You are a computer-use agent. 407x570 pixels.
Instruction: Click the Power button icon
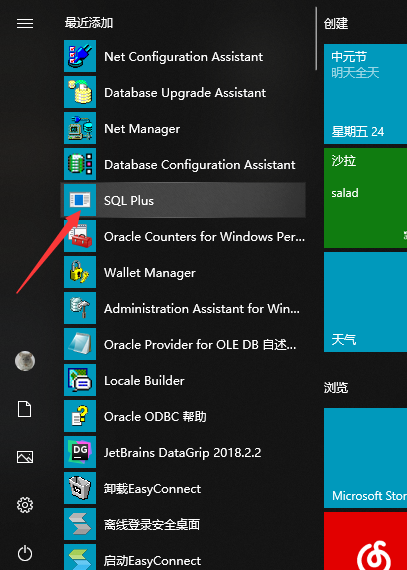(25, 553)
